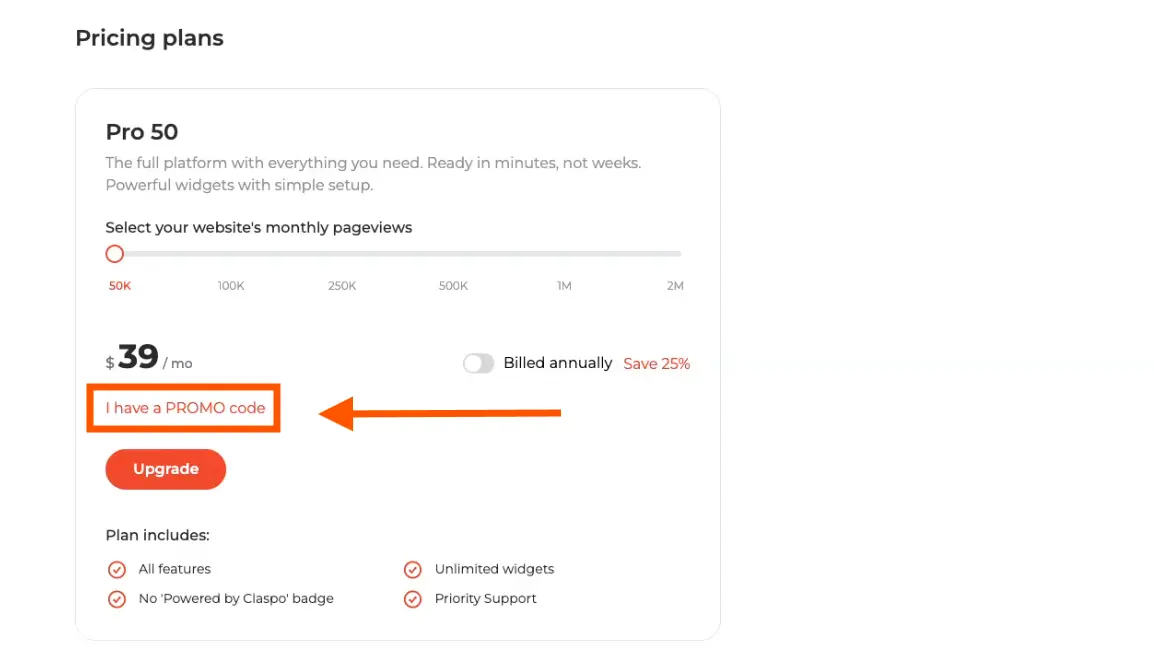This screenshot has height=668, width=1154.
Task: Select the 1M pageviews mark
Action: (x=564, y=286)
